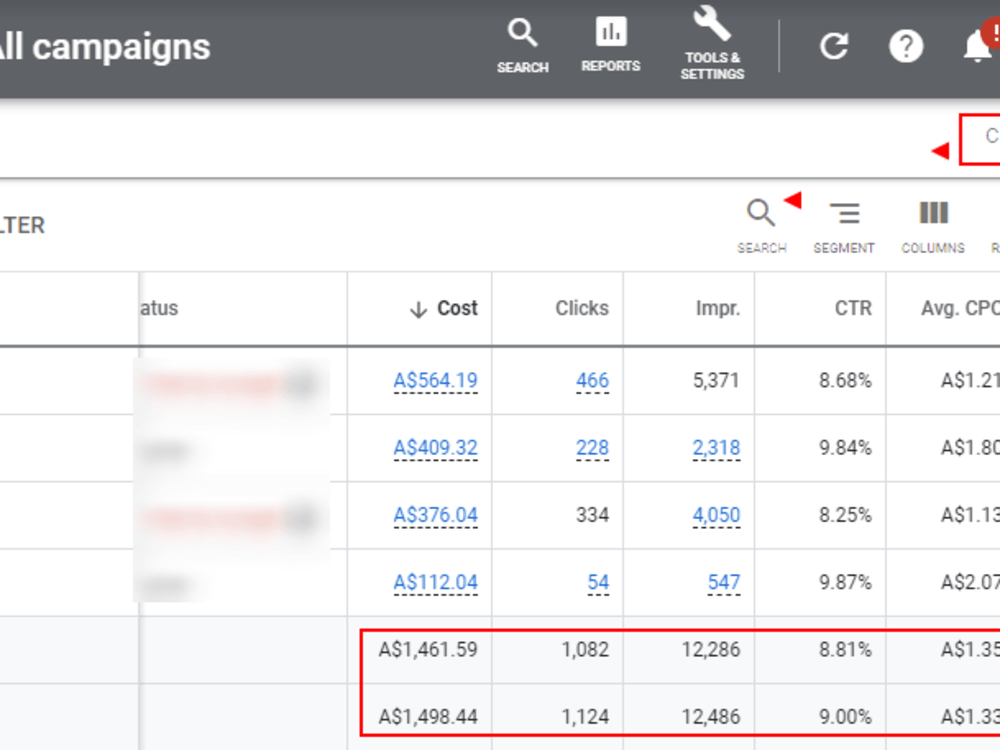The width and height of the screenshot is (1000, 750).
Task: Open the Help question mark icon
Action: click(906, 46)
